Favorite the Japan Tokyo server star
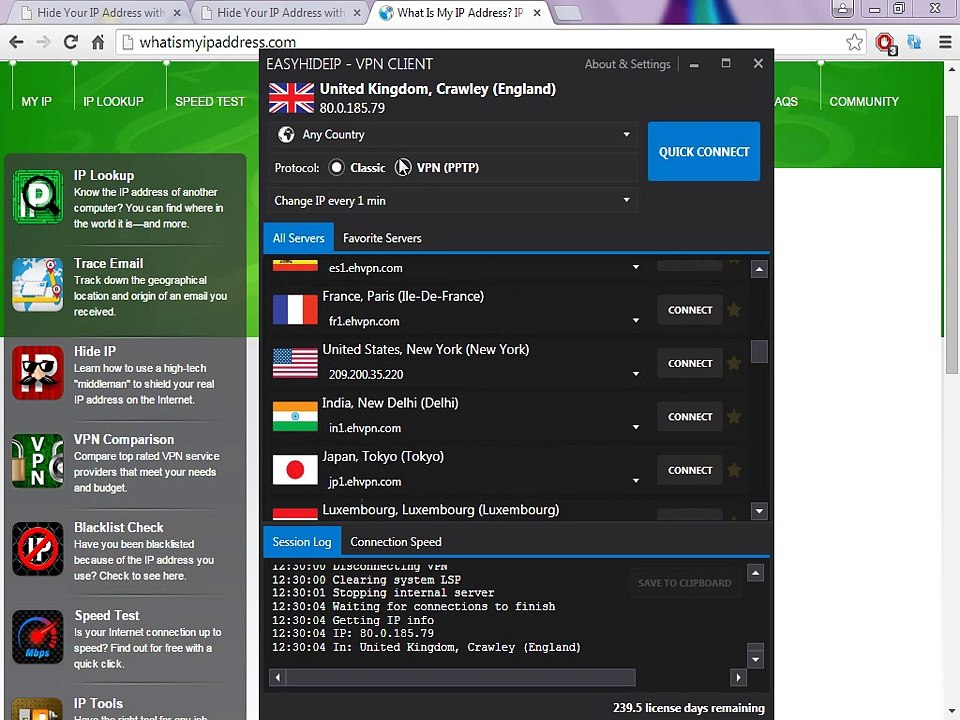Screen dimensions: 960x720 click(x=734, y=470)
